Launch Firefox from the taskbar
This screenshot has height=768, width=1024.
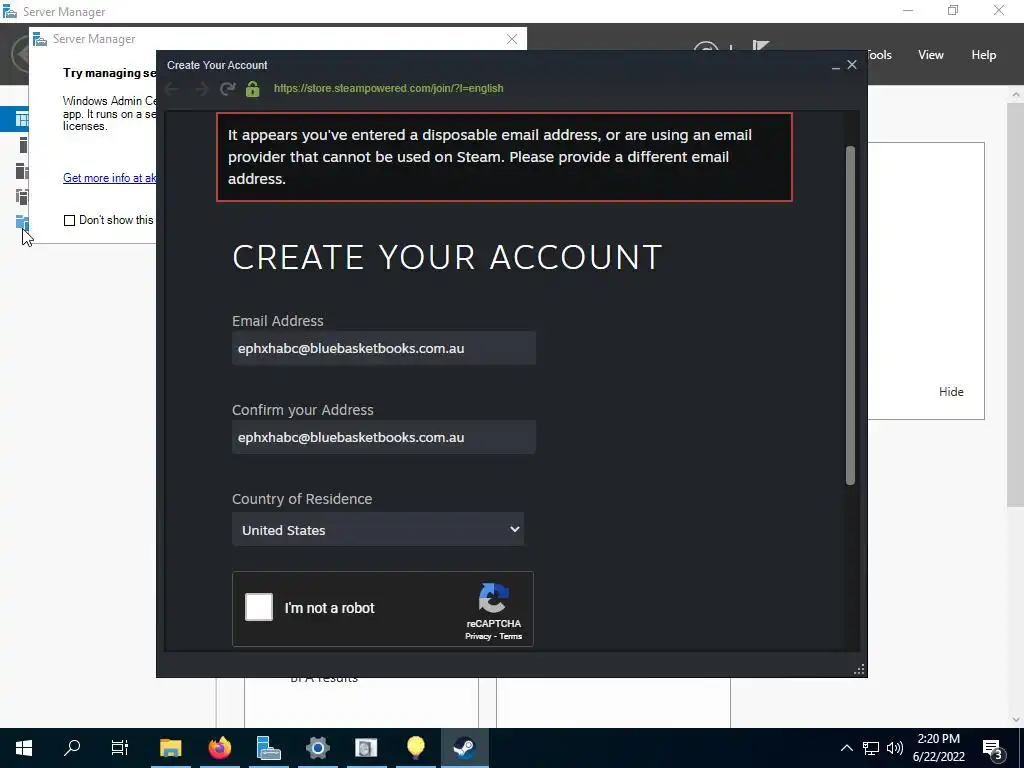[x=219, y=748]
